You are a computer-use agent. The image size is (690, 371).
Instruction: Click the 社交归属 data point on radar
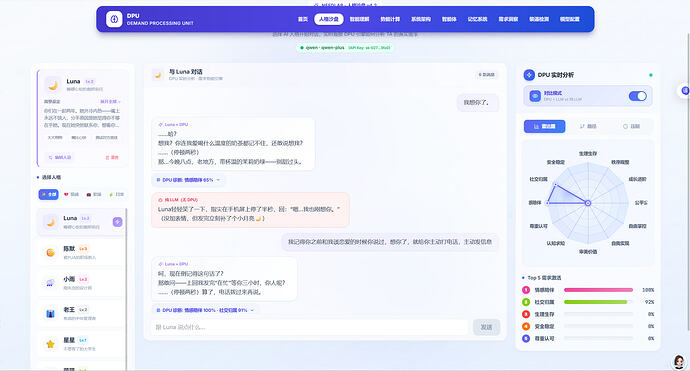pyautogui.click(x=555, y=184)
